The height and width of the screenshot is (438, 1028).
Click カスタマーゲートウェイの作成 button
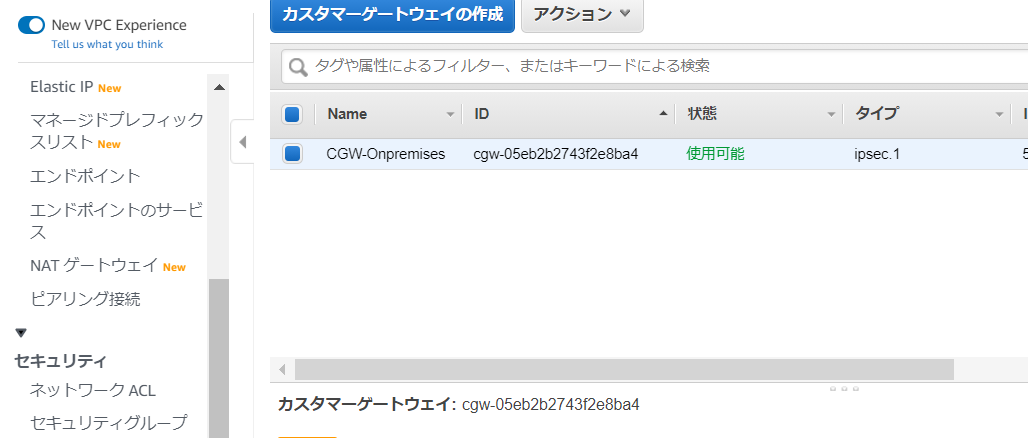(392, 14)
